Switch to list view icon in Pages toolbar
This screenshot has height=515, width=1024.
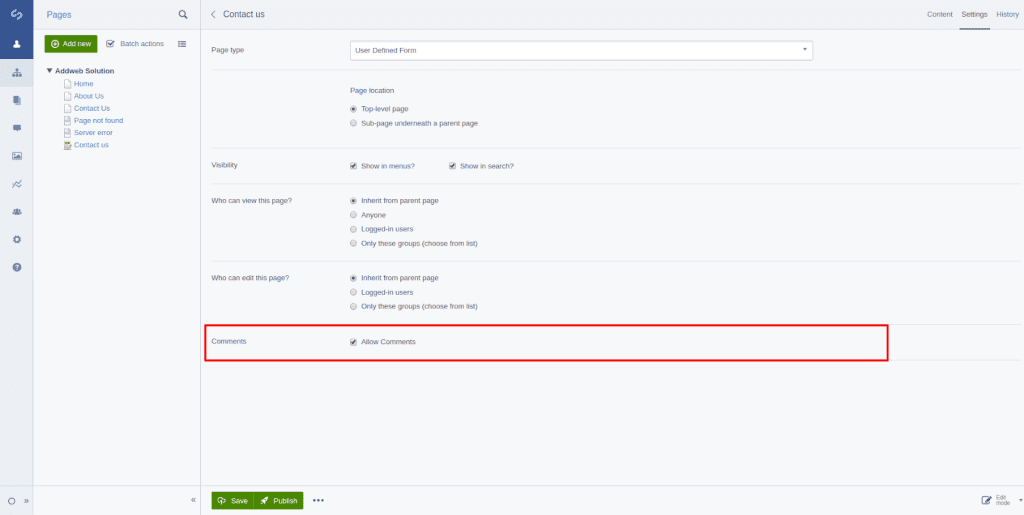[182, 44]
